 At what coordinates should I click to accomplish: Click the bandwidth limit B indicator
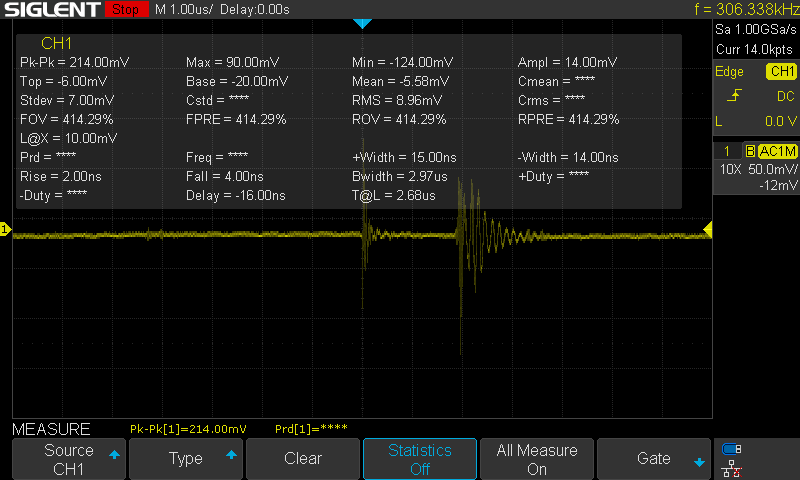pyautogui.click(x=749, y=151)
